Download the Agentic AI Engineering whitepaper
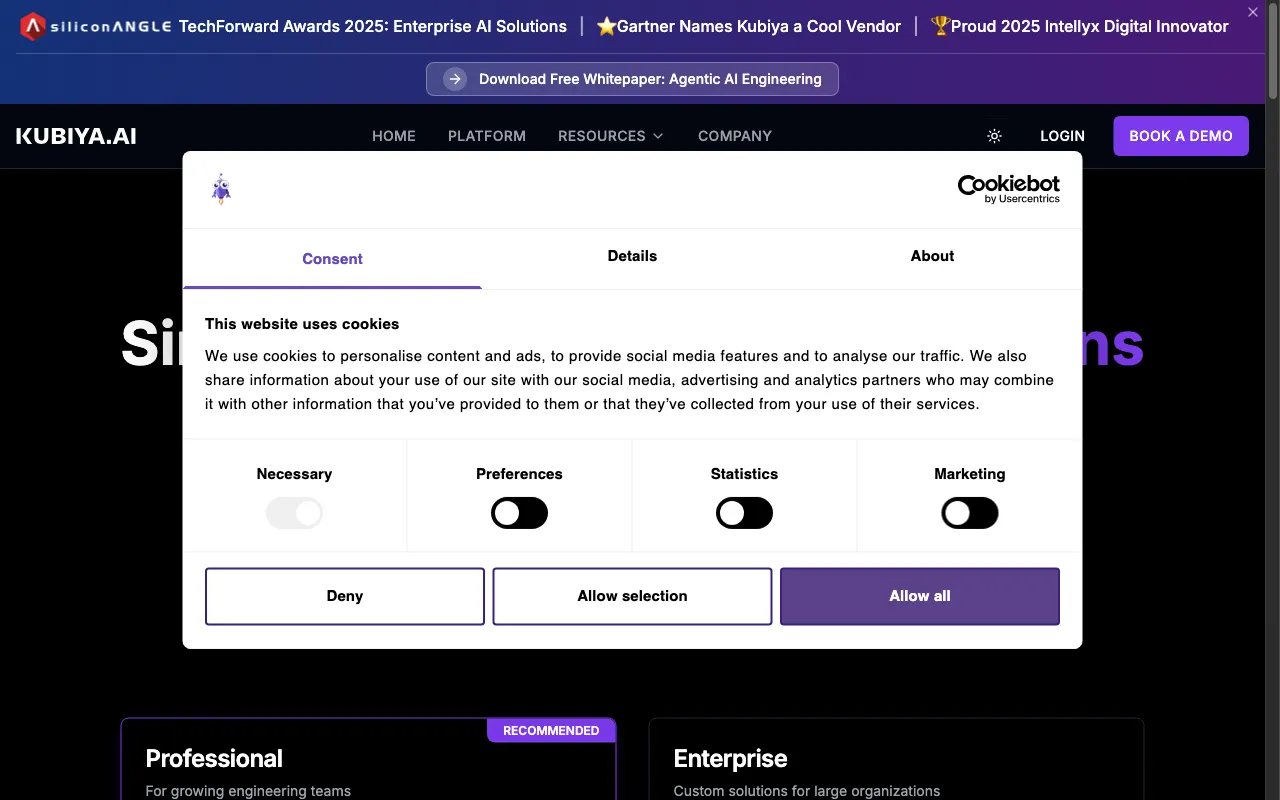This screenshot has height=800, width=1280. [x=632, y=79]
